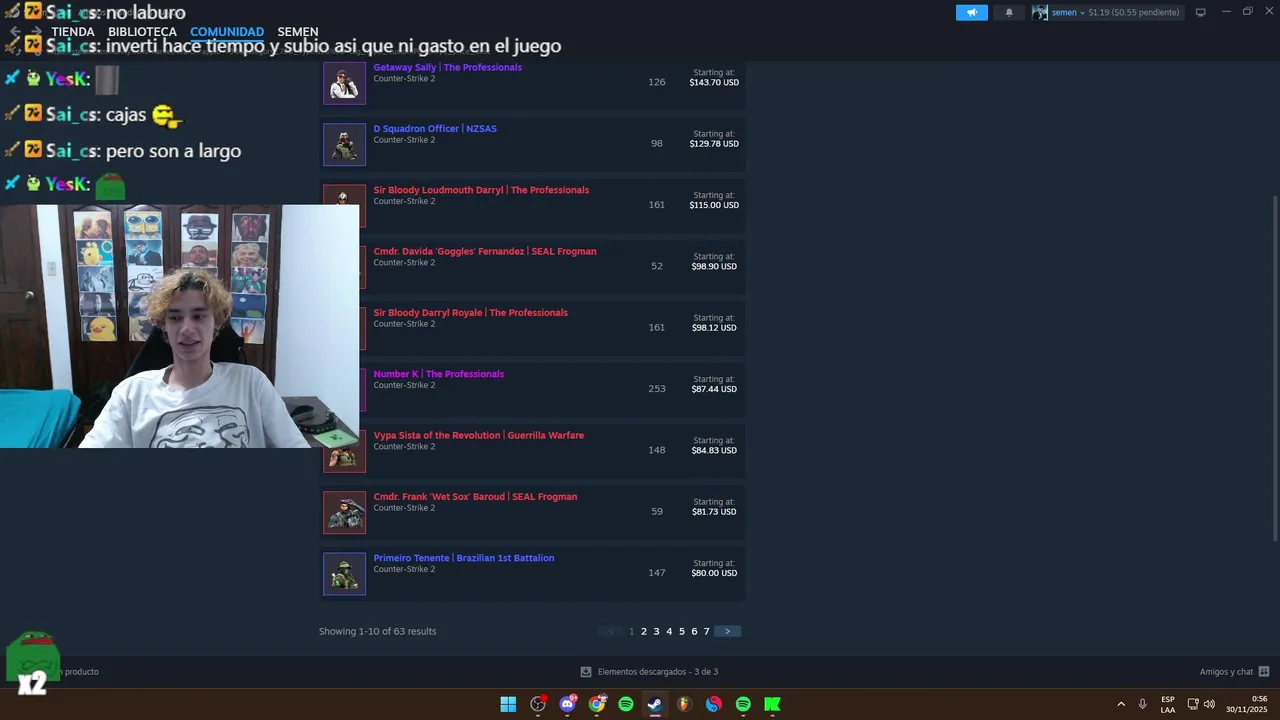Open the TIENDA menu
The width and height of the screenshot is (1280, 720).
[73, 32]
